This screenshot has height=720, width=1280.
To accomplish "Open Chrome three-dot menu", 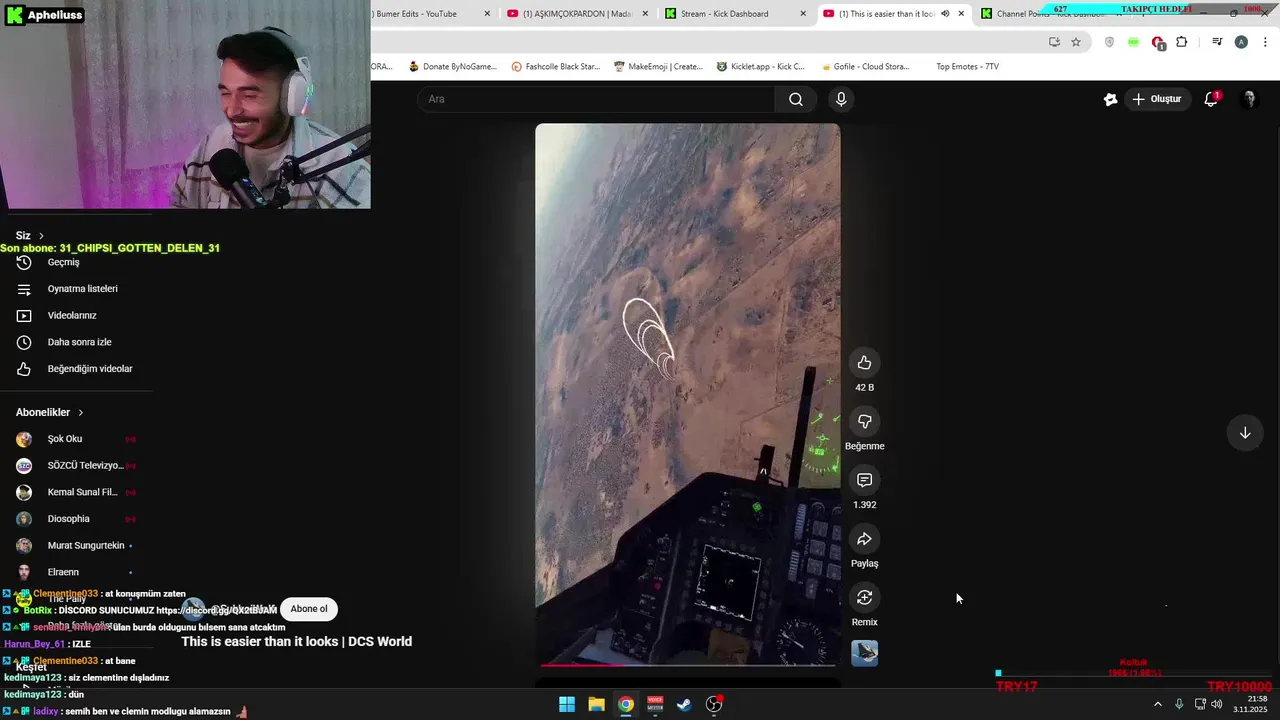I will tap(1266, 42).
